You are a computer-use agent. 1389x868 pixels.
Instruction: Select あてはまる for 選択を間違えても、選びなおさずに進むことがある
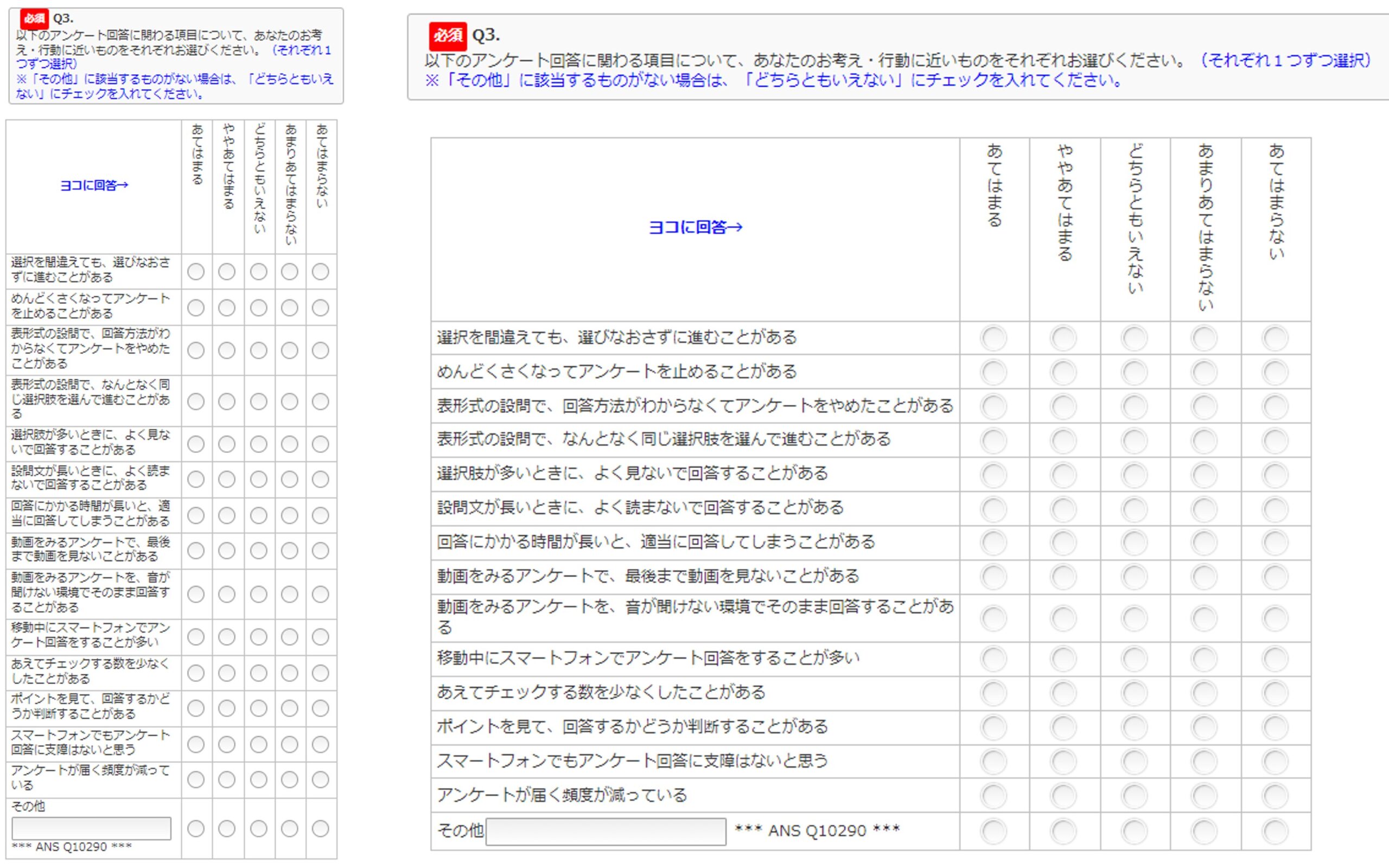point(993,338)
